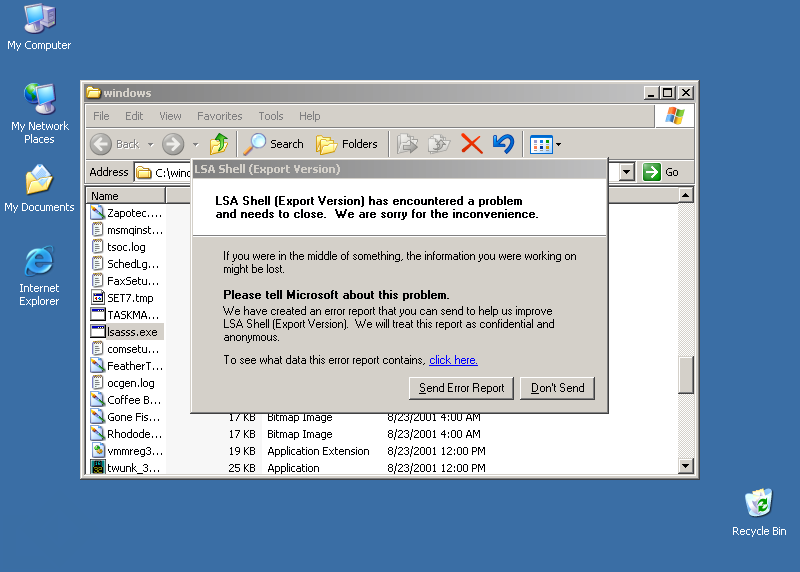Select the msmqinst file

point(127,230)
